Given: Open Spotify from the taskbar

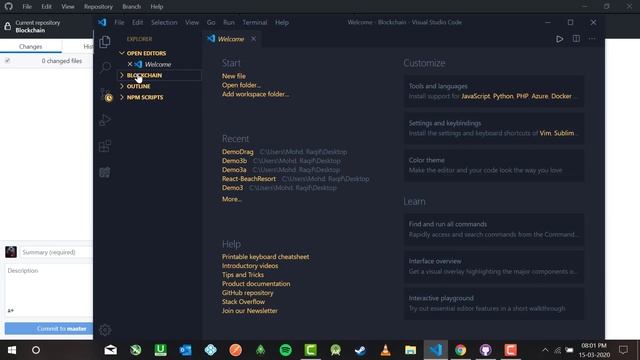Looking at the screenshot, I should click(x=286, y=350).
